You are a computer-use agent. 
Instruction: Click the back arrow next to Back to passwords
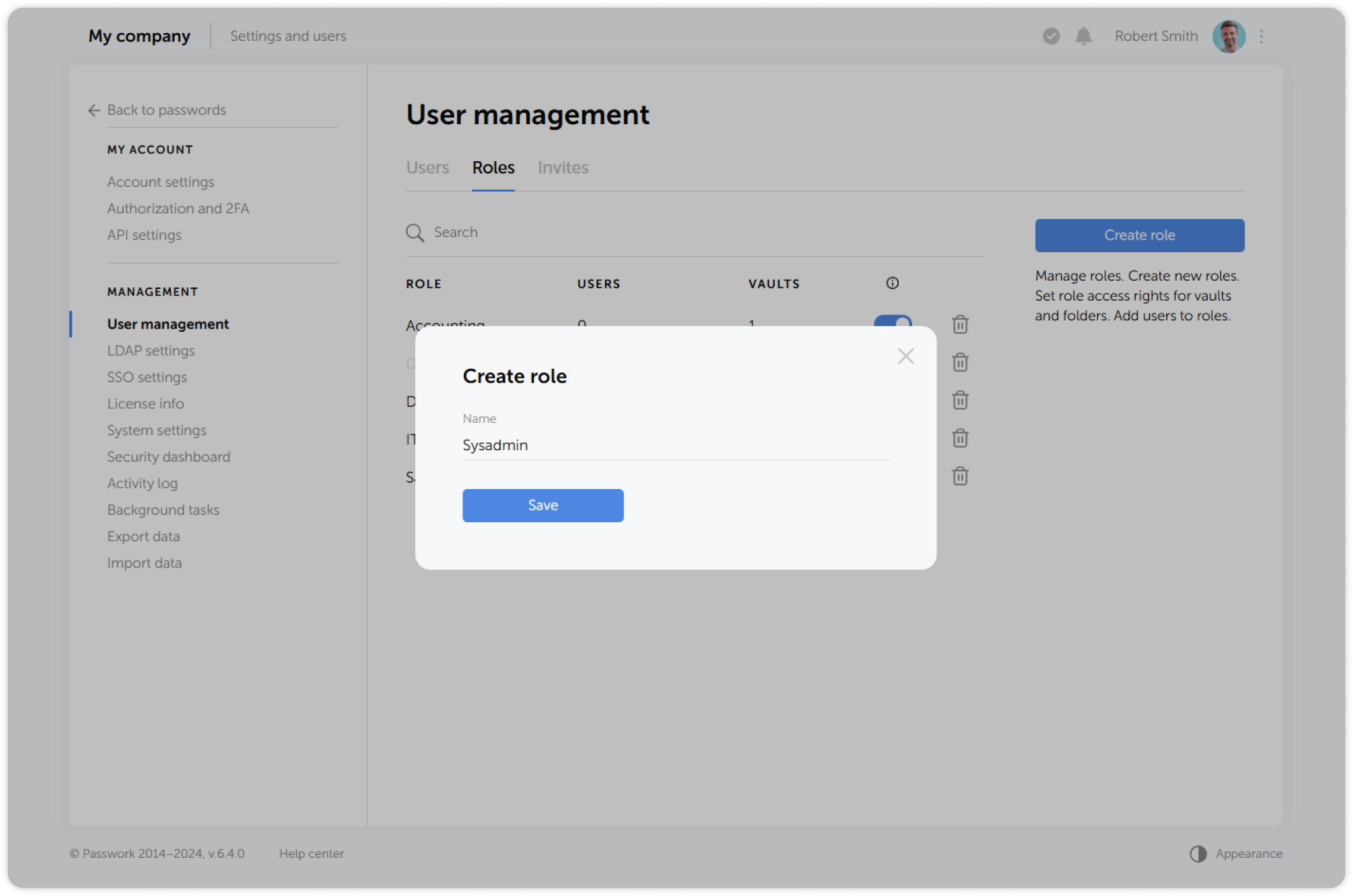pos(93,110)
